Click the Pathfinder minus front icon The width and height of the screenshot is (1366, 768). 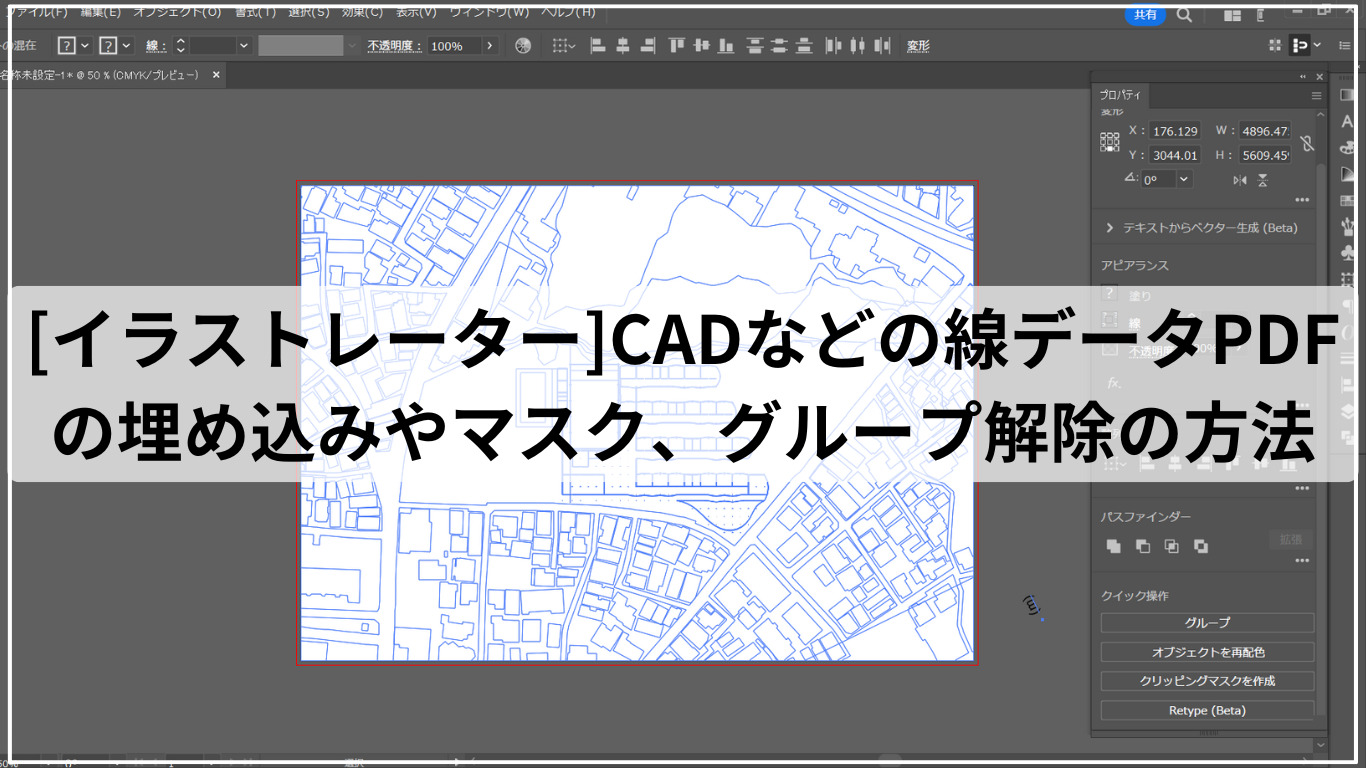(1142, 546)
